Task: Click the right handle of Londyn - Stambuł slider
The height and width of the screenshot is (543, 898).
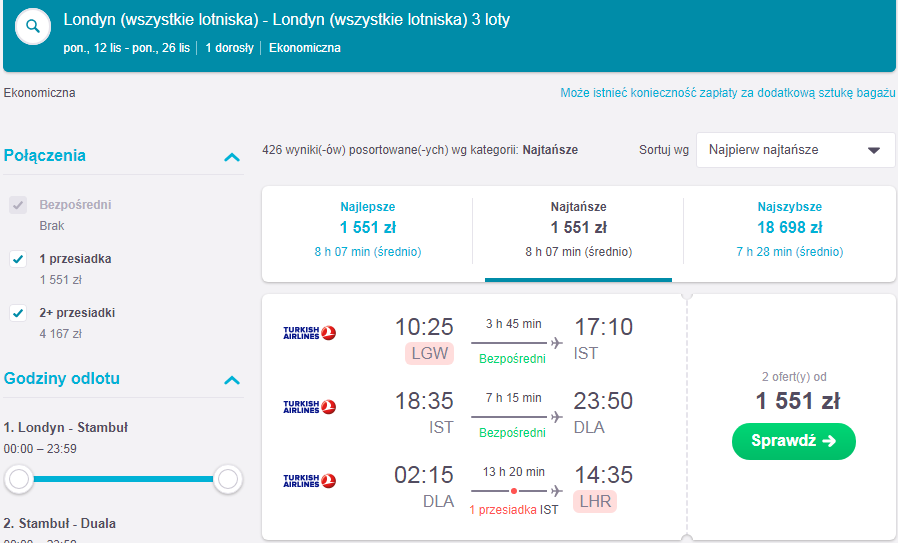Action: 228,479
